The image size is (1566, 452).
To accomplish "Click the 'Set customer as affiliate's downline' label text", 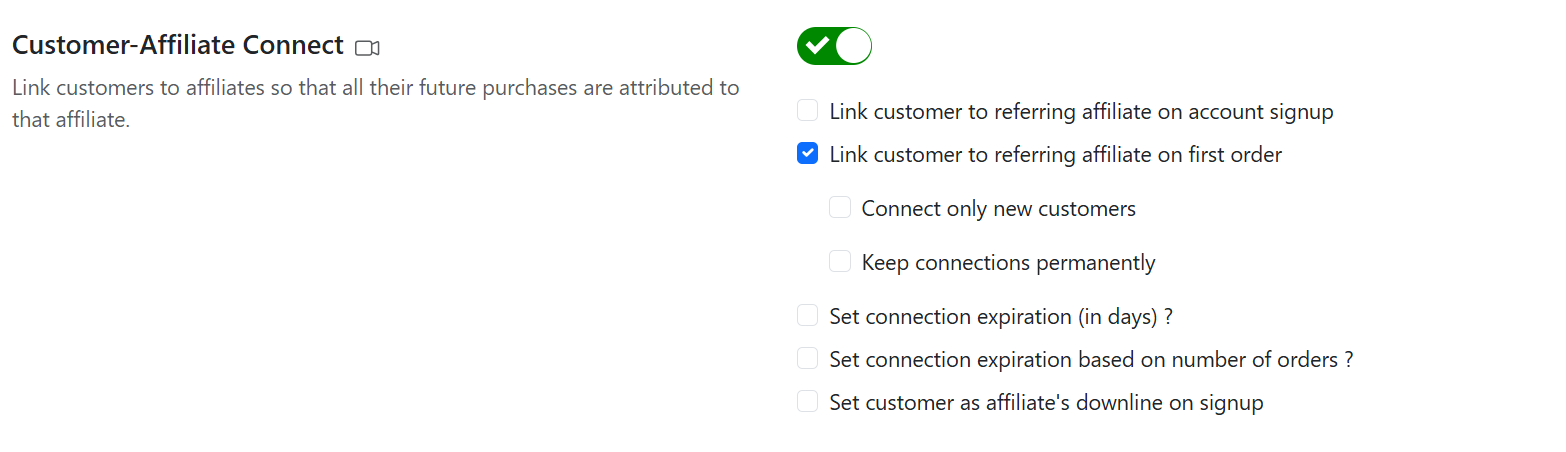I will tap(1046, 403).
